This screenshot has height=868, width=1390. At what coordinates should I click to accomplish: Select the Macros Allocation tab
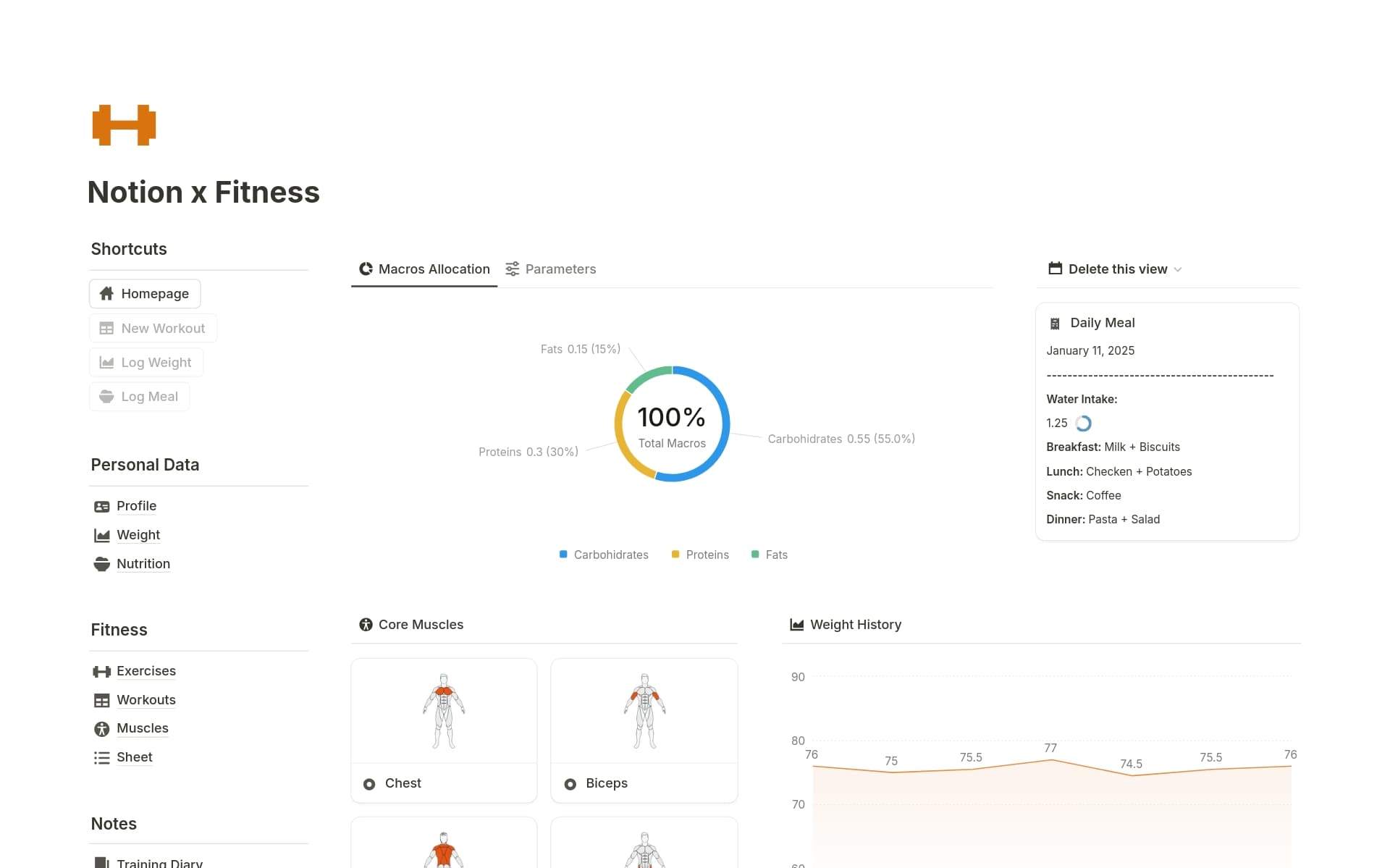point(424,269)
